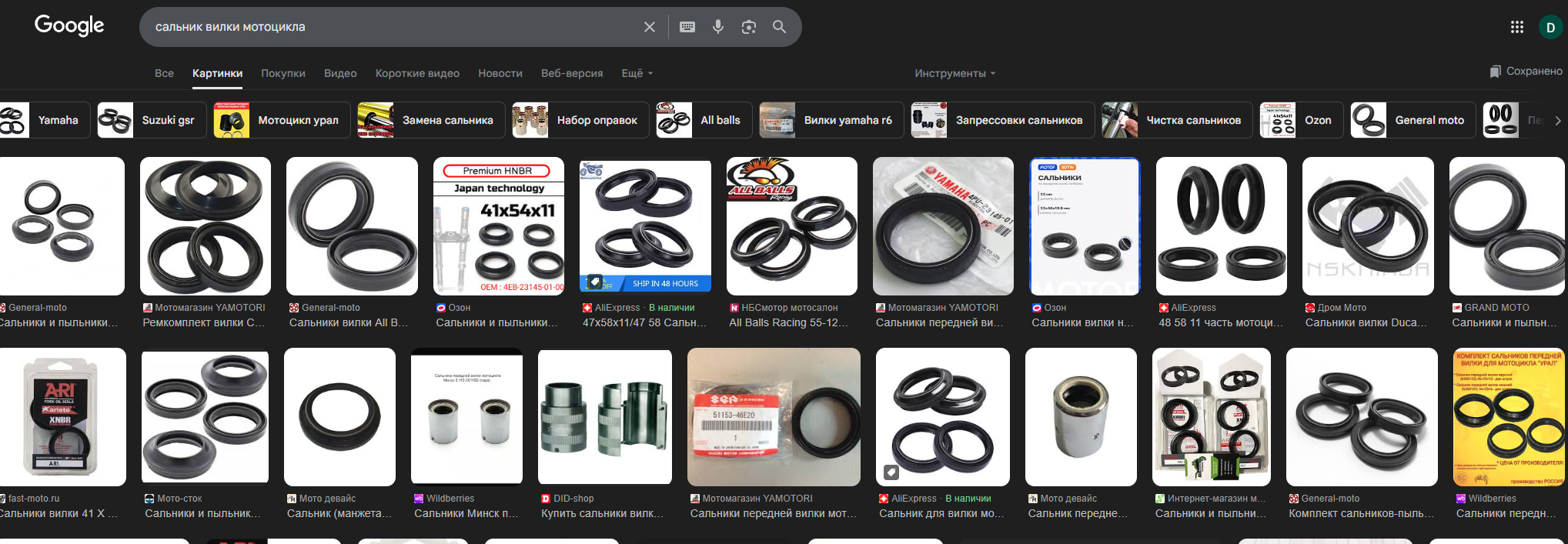Go to the Короткие видео tab
The width and height of the screenshot is (1568, 544).
point(417,73)
